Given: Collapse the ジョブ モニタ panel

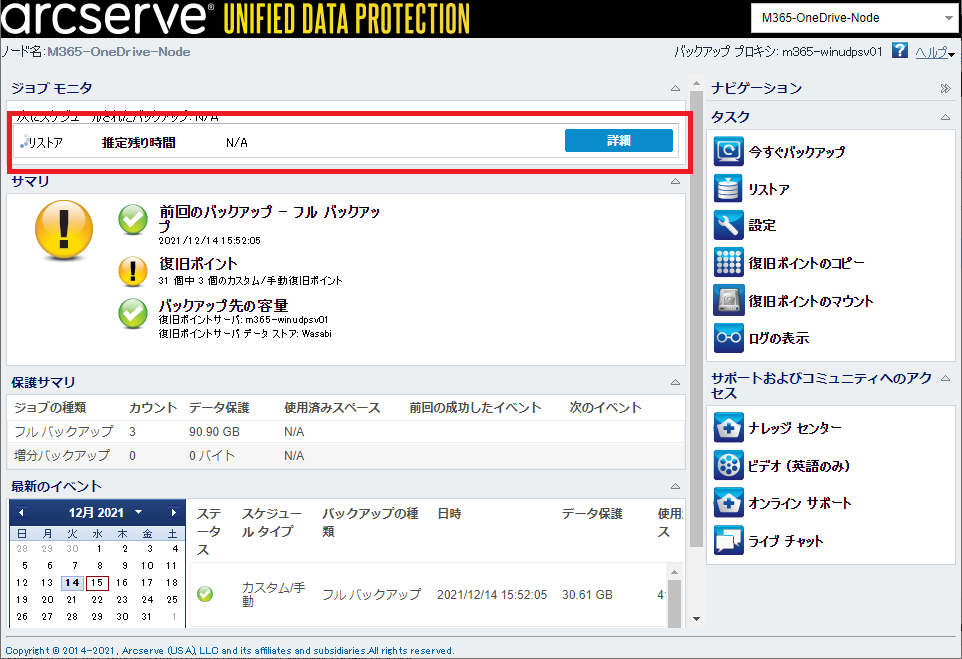Looking at the screenshot, I should pyautogui.click(x=675, y=88).
